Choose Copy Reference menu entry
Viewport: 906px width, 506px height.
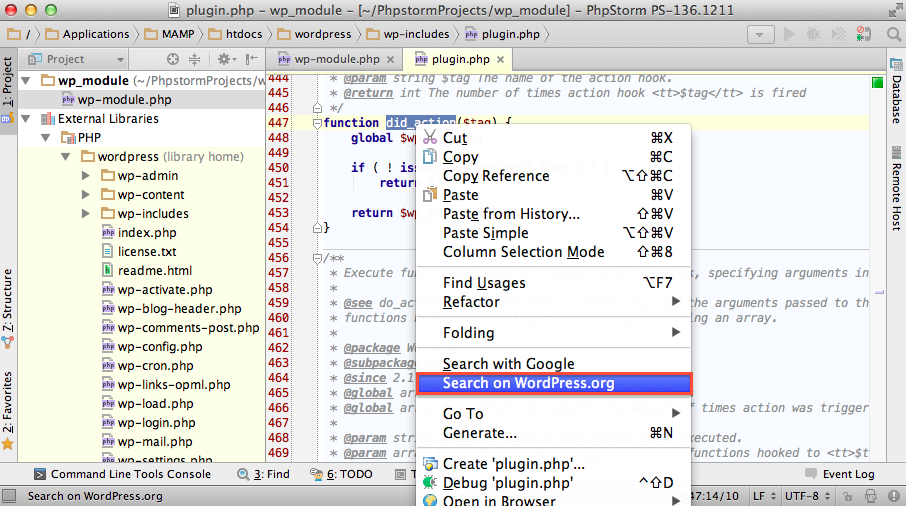[x=553, y=176]
